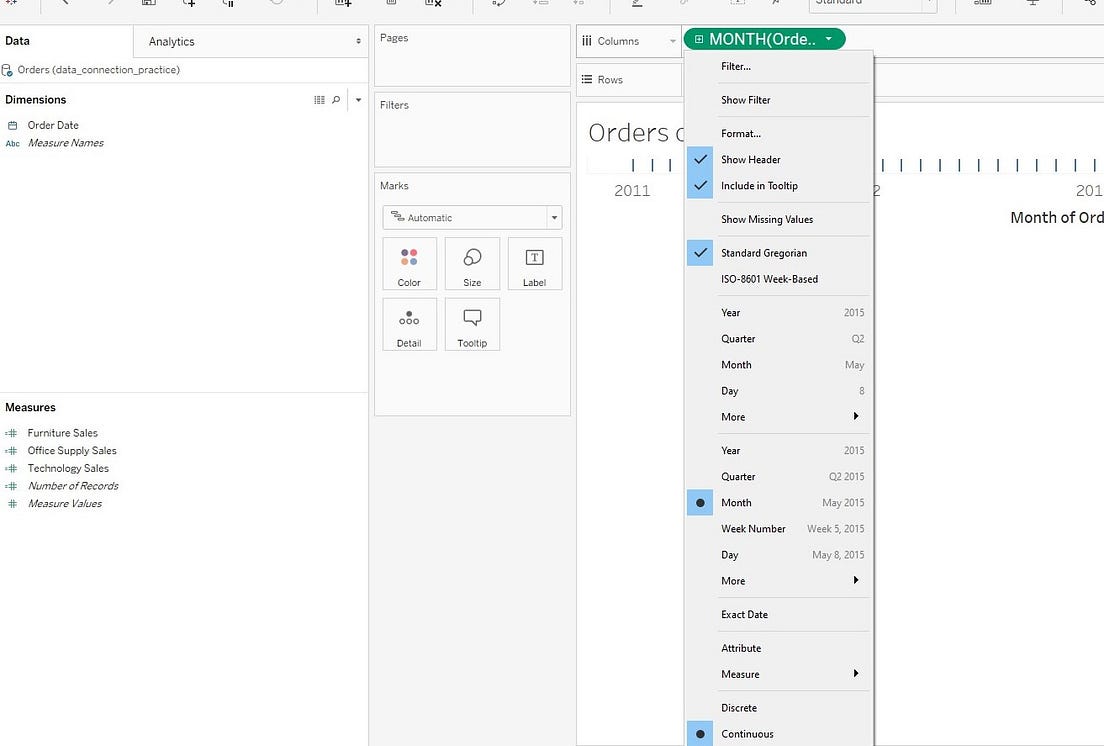Select Quarter Q2 2015 date option

pos(779,476)
